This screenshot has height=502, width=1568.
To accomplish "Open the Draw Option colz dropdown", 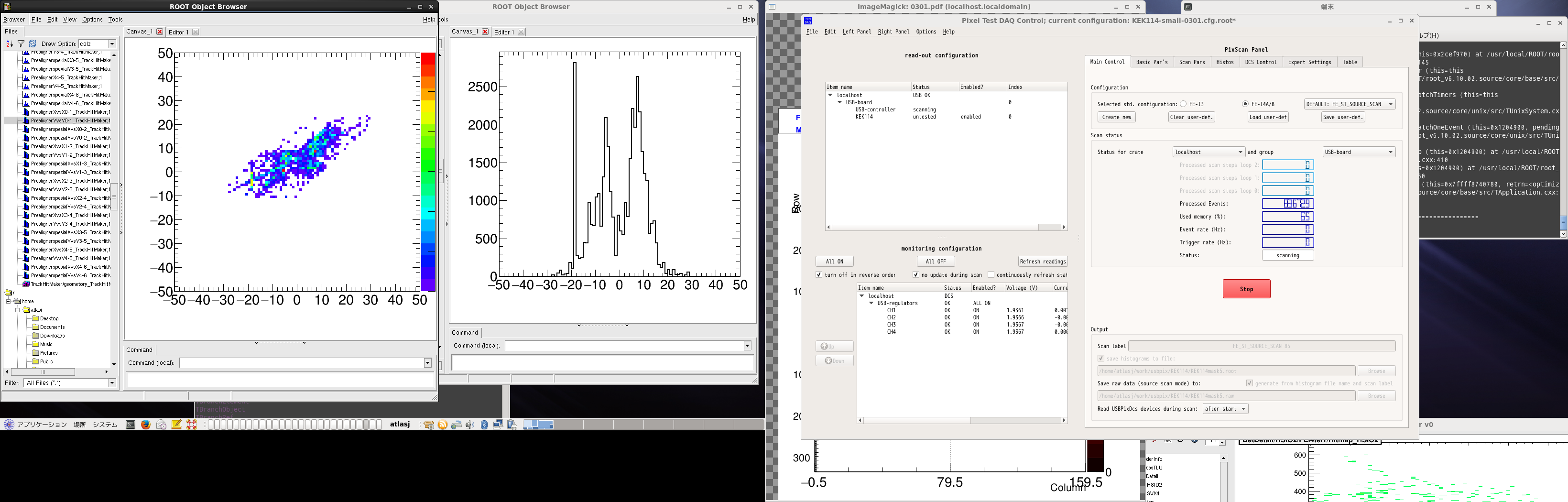I will tap(112, 44).
